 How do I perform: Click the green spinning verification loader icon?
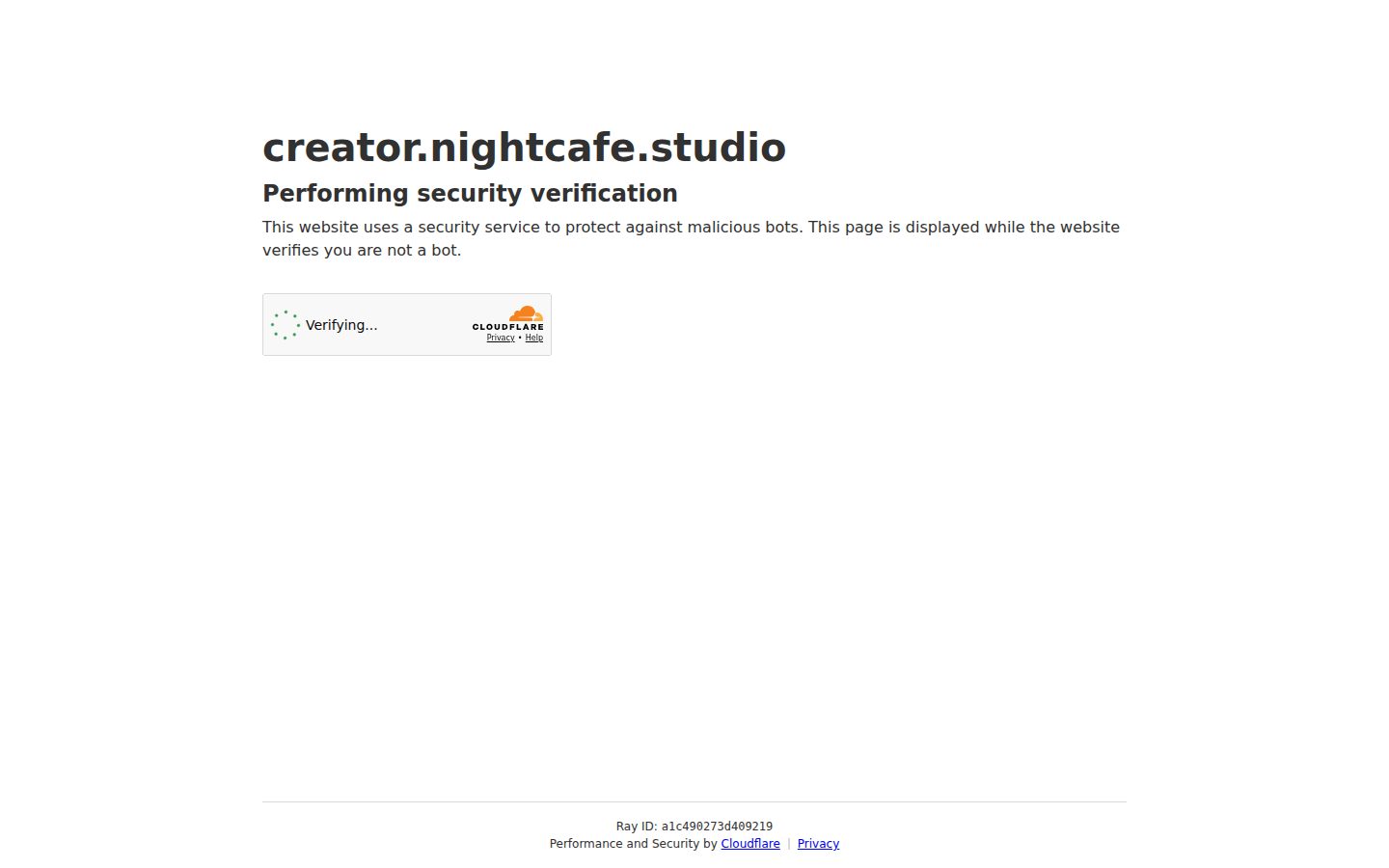[286, 325]
